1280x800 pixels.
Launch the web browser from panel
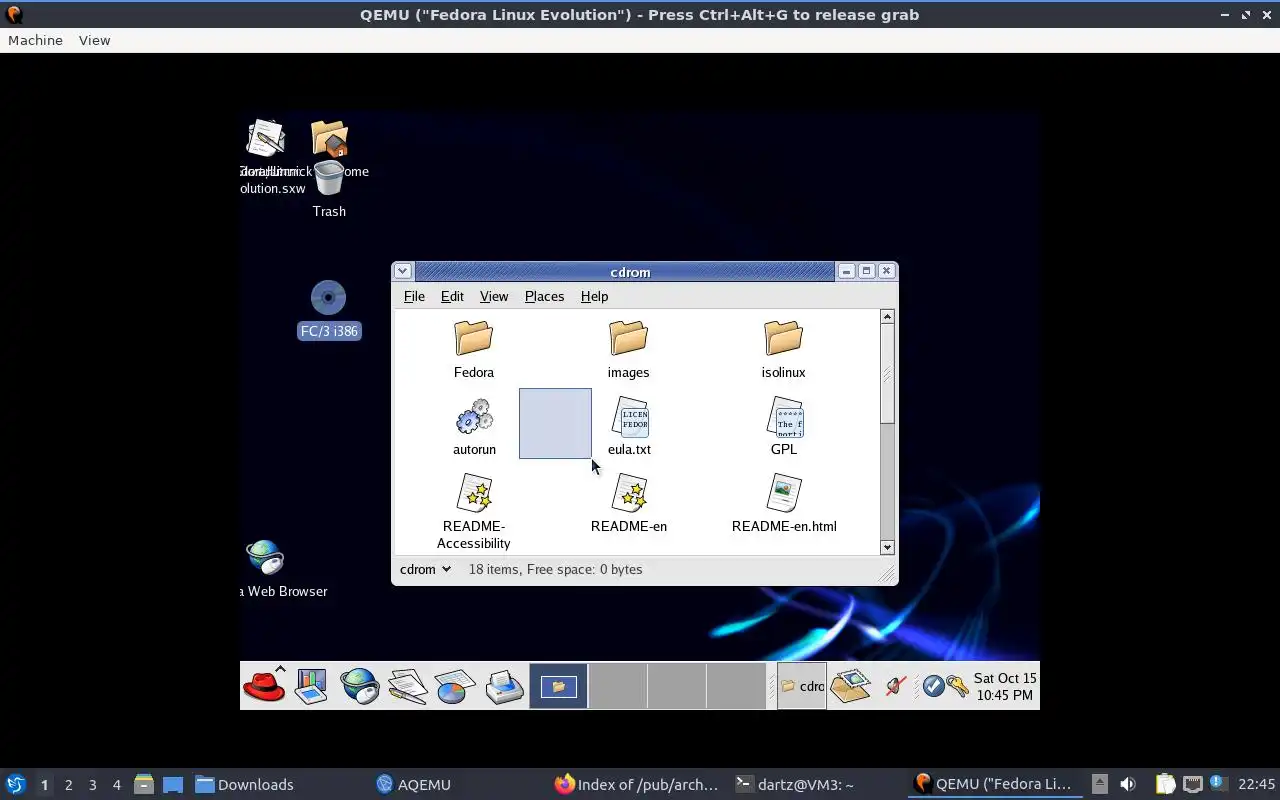tap(359, 686)
